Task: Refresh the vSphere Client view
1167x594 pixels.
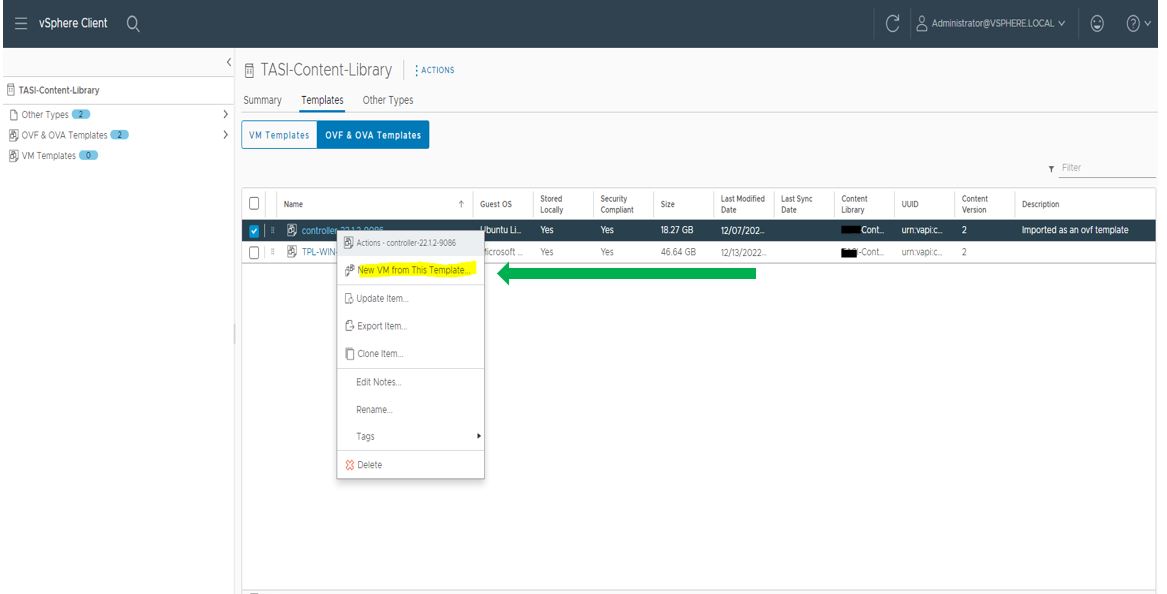Action: [892, 24]
